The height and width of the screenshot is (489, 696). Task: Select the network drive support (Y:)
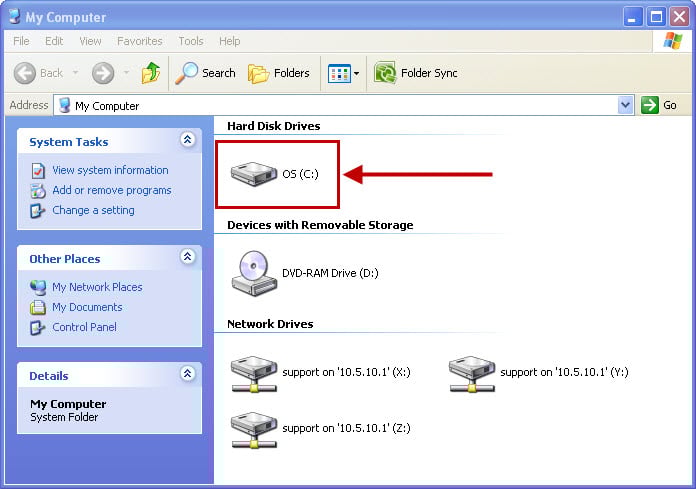(472, 374)
